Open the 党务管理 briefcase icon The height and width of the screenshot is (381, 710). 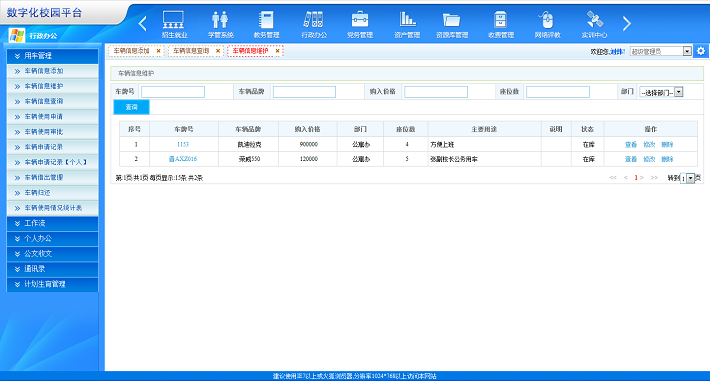pos(360,20)
